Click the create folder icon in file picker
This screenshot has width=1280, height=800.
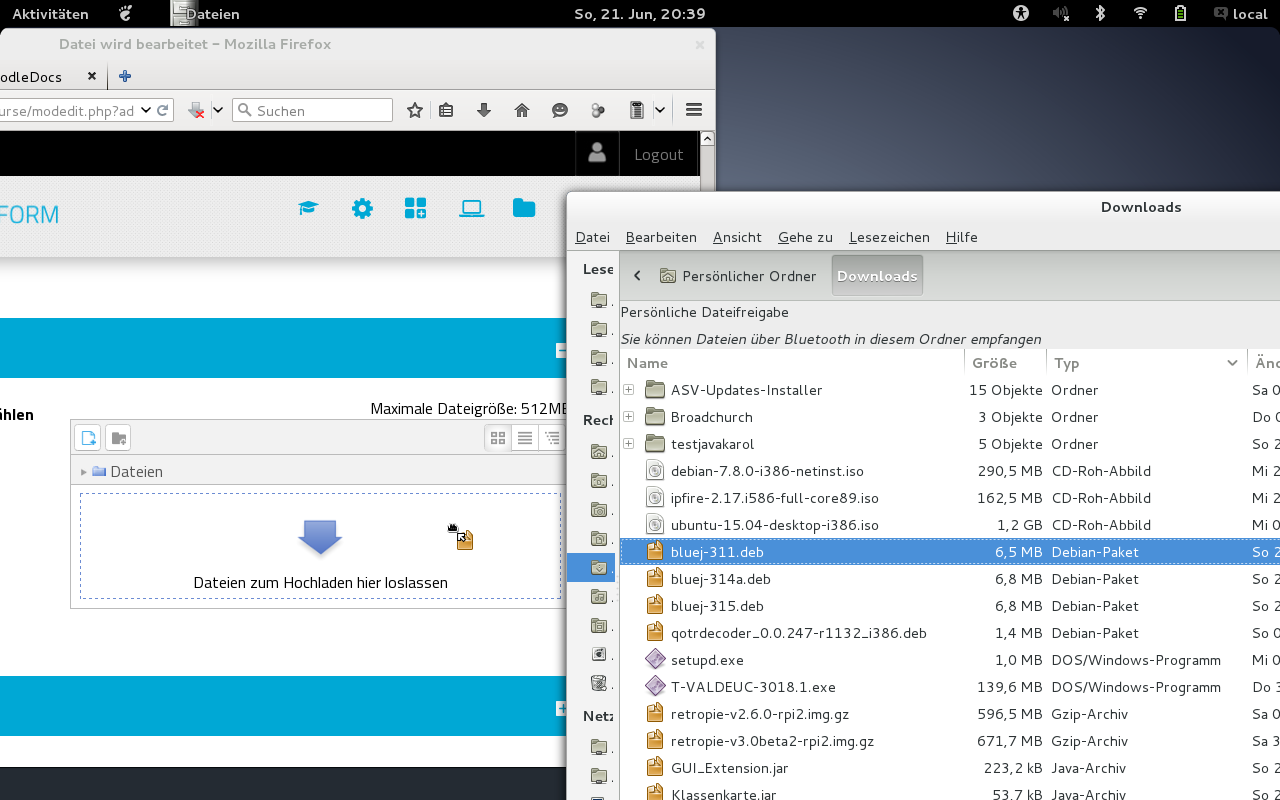118,438
